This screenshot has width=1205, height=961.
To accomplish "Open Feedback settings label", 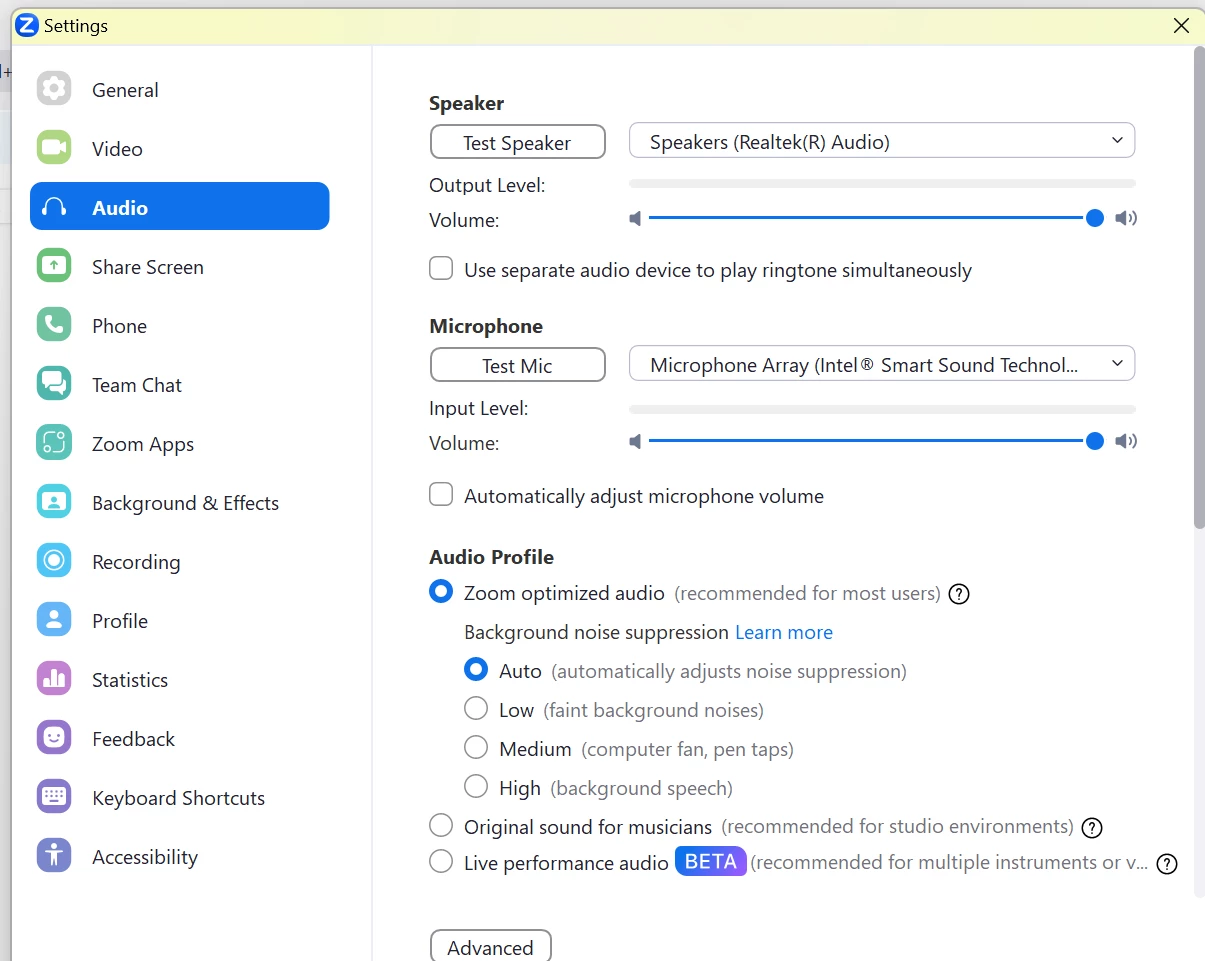I will click(x=133, y=739).
